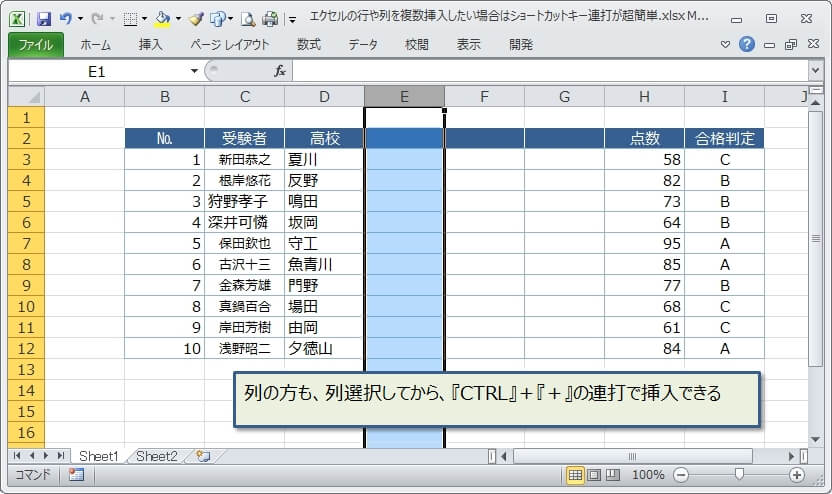Switch to the 校閲 ribbon tab

417,45
